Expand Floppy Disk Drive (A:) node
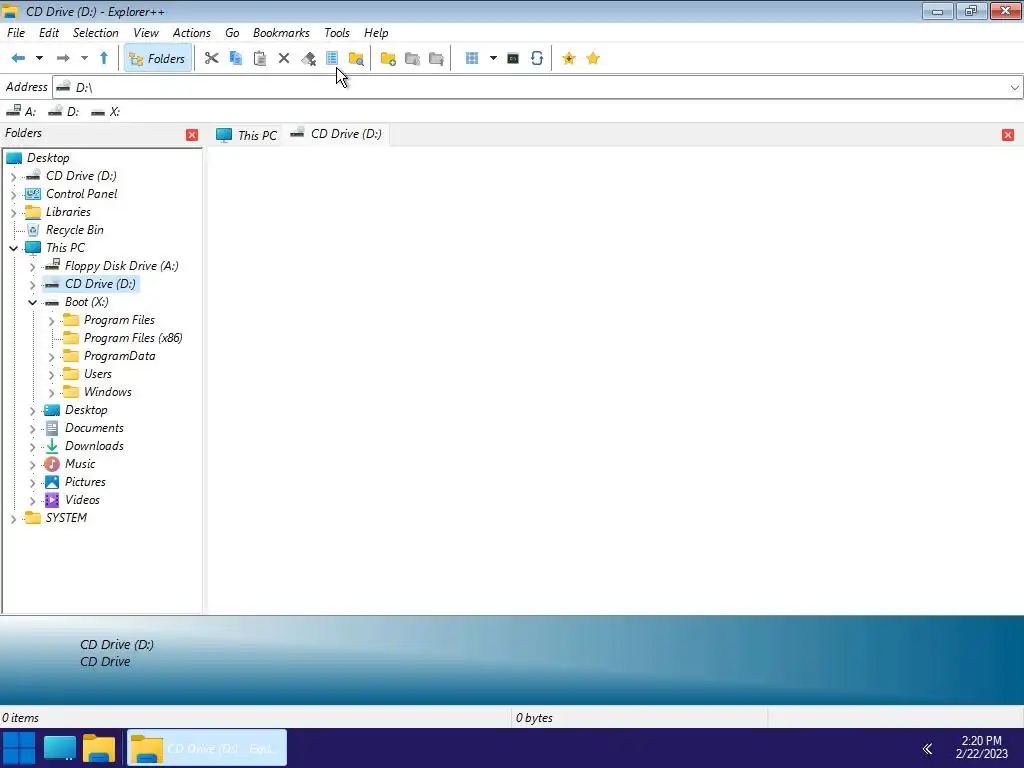The width and height of the screenshot is (1024, 768). [x=33, y=266]
